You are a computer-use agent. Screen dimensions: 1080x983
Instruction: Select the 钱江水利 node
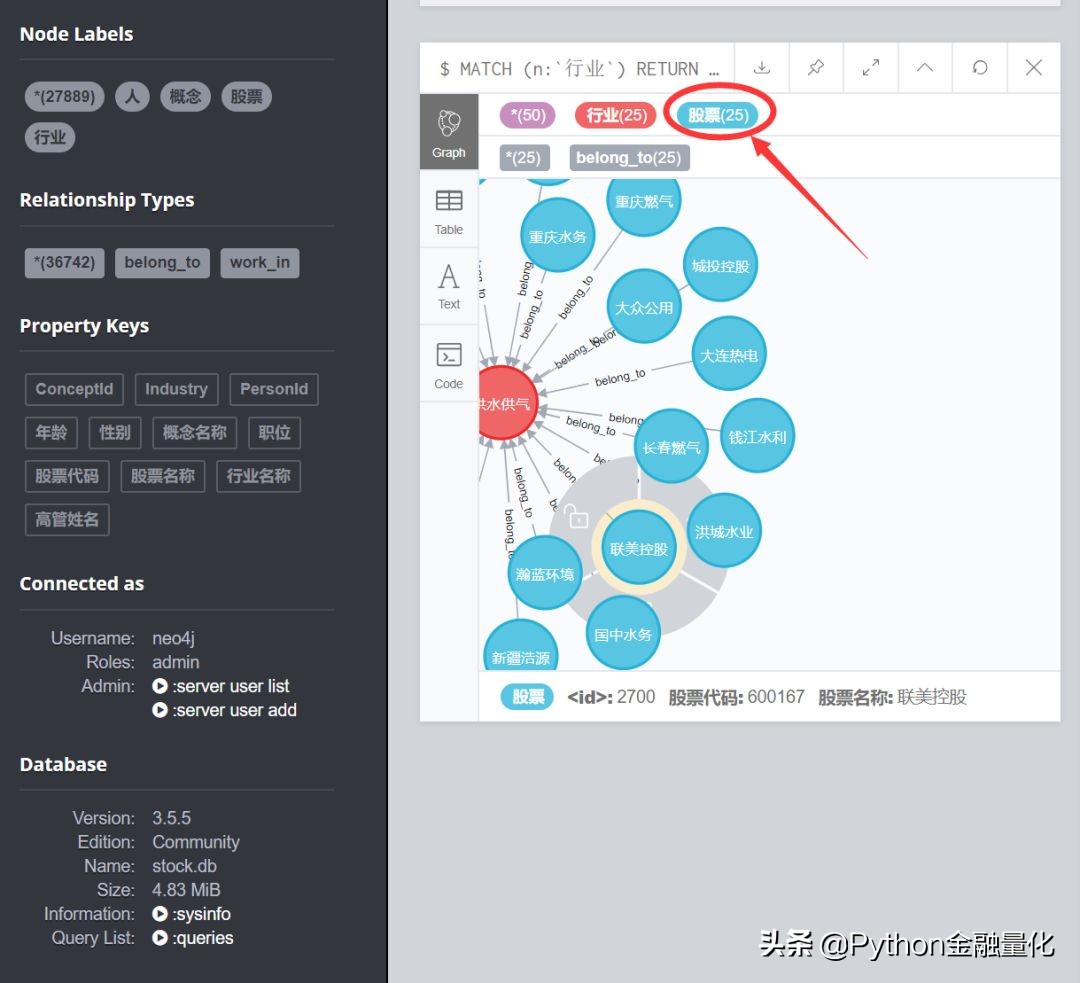click(757, 436)
